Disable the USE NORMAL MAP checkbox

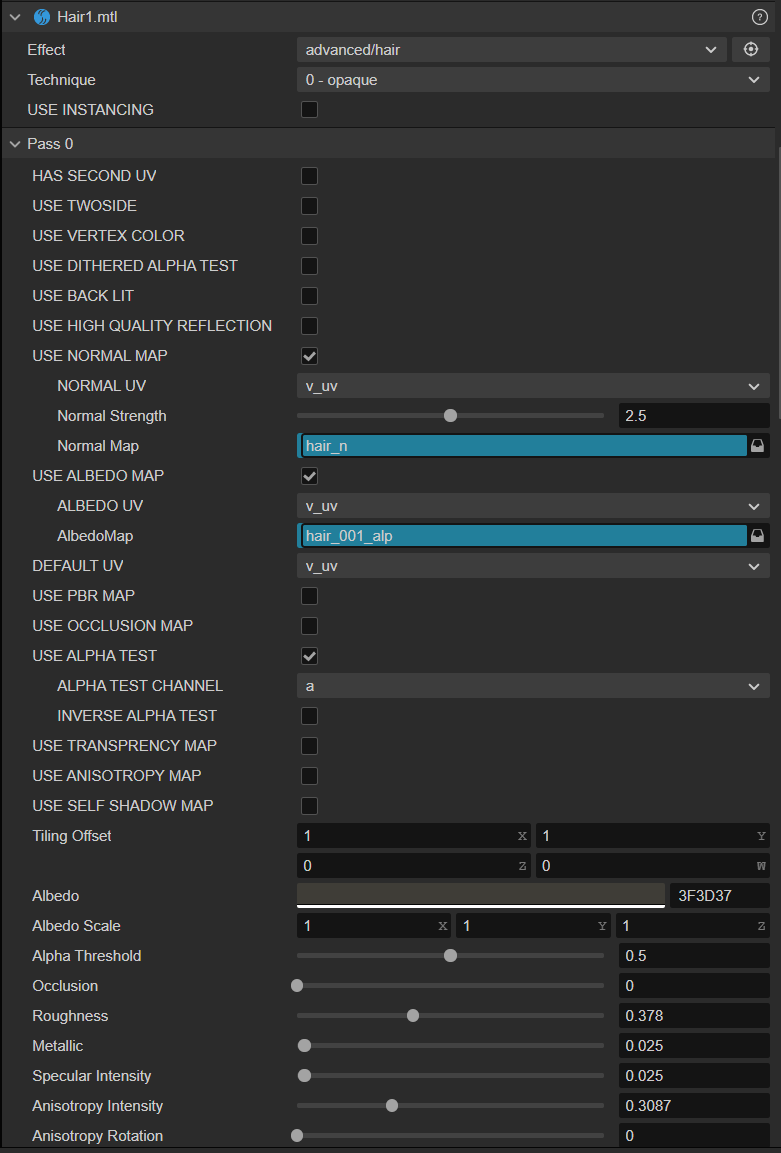tap(310, 356)
